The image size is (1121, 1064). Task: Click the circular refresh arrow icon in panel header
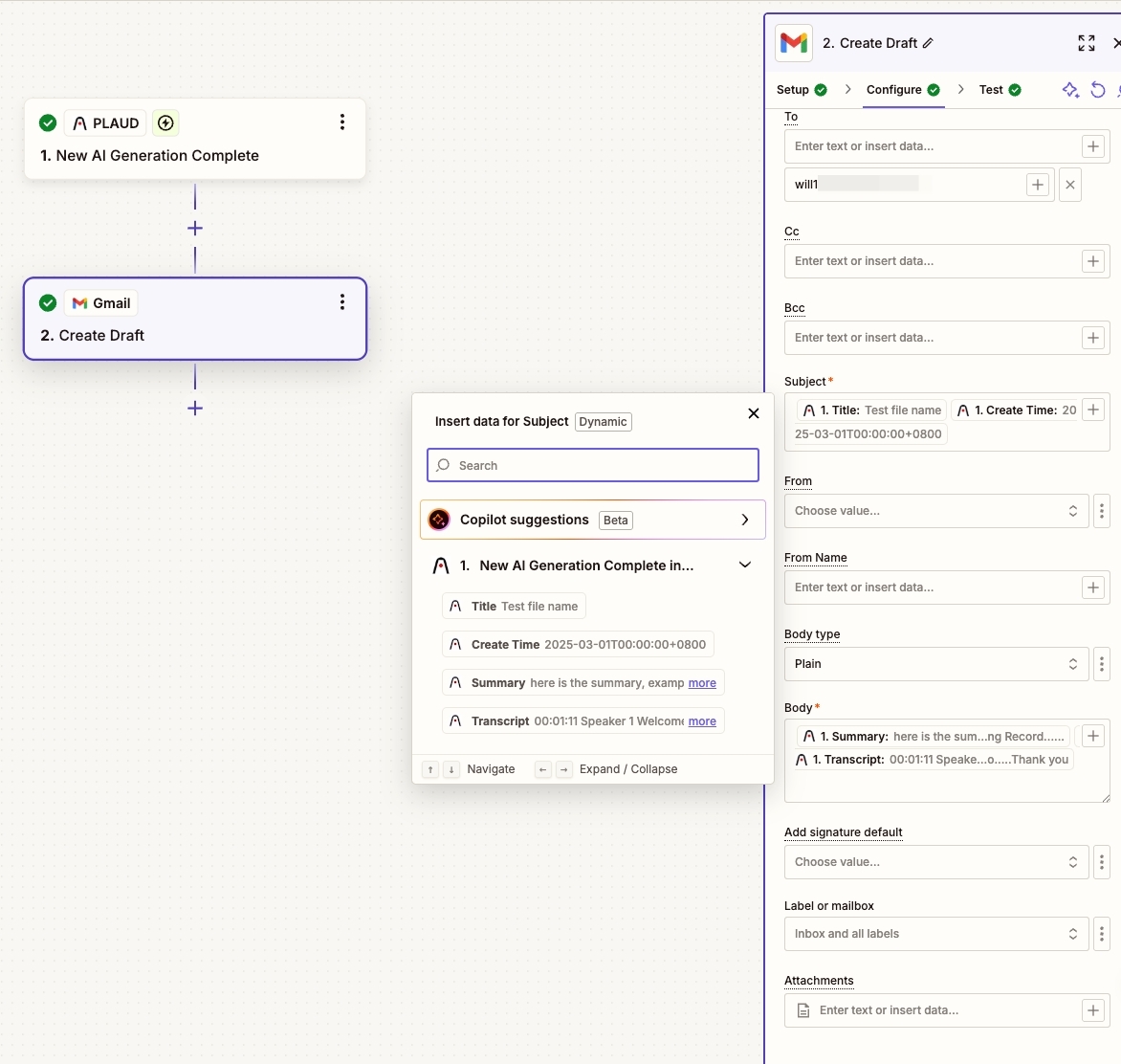1097,89
